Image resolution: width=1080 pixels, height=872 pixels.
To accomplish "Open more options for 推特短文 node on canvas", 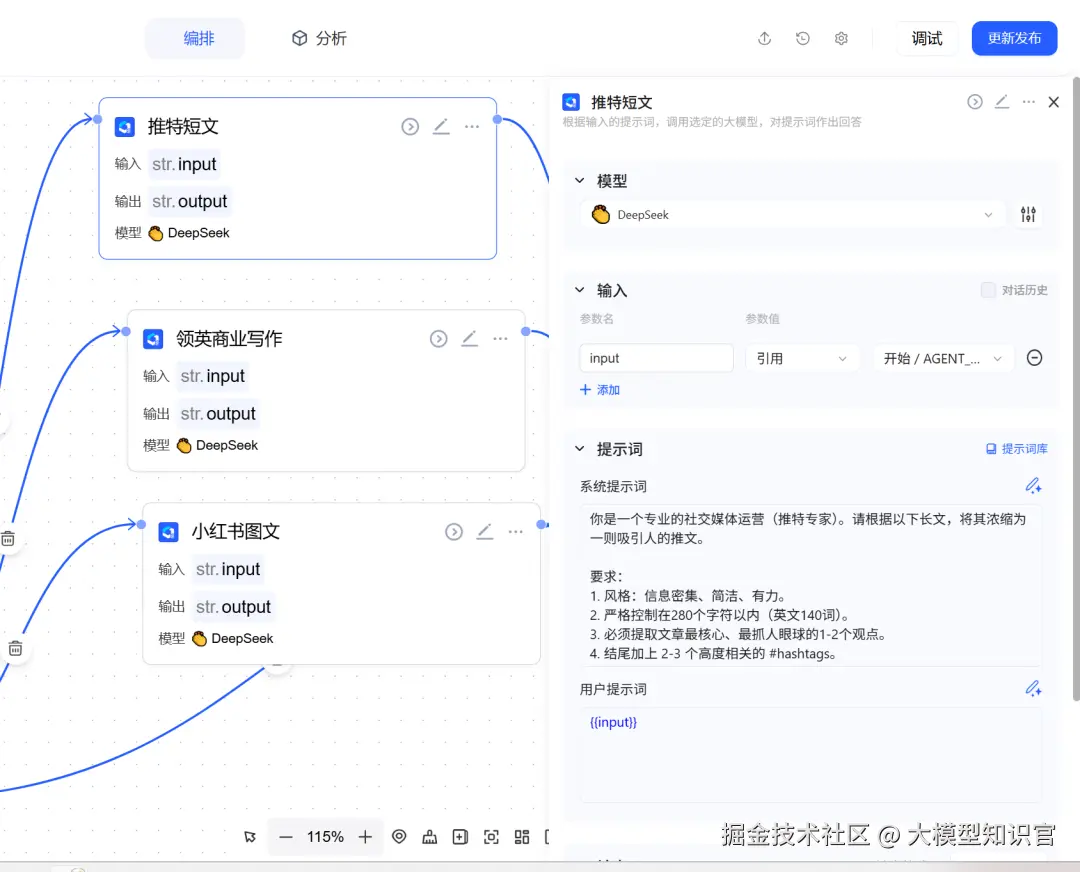I will point(472,127).
